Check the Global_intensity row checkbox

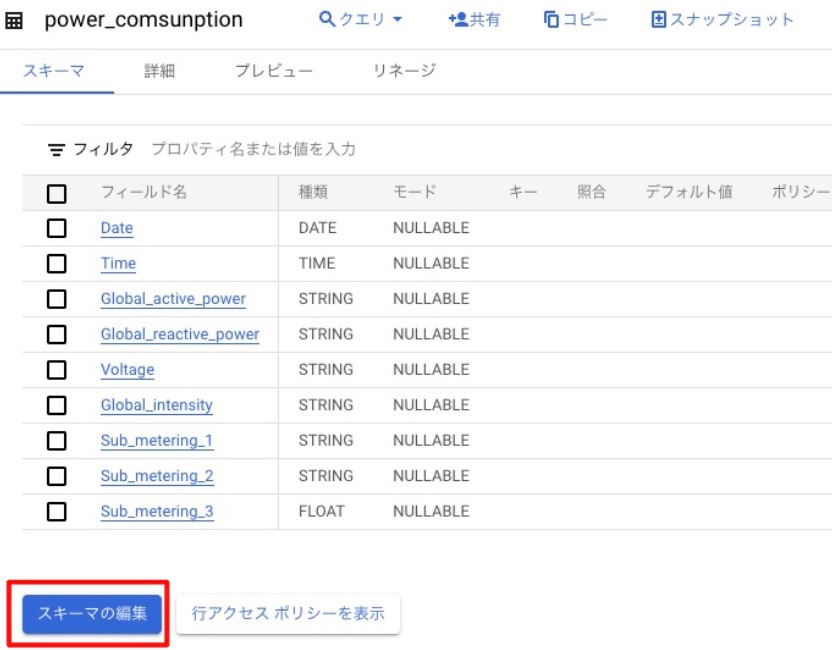[x=57, y=405]
